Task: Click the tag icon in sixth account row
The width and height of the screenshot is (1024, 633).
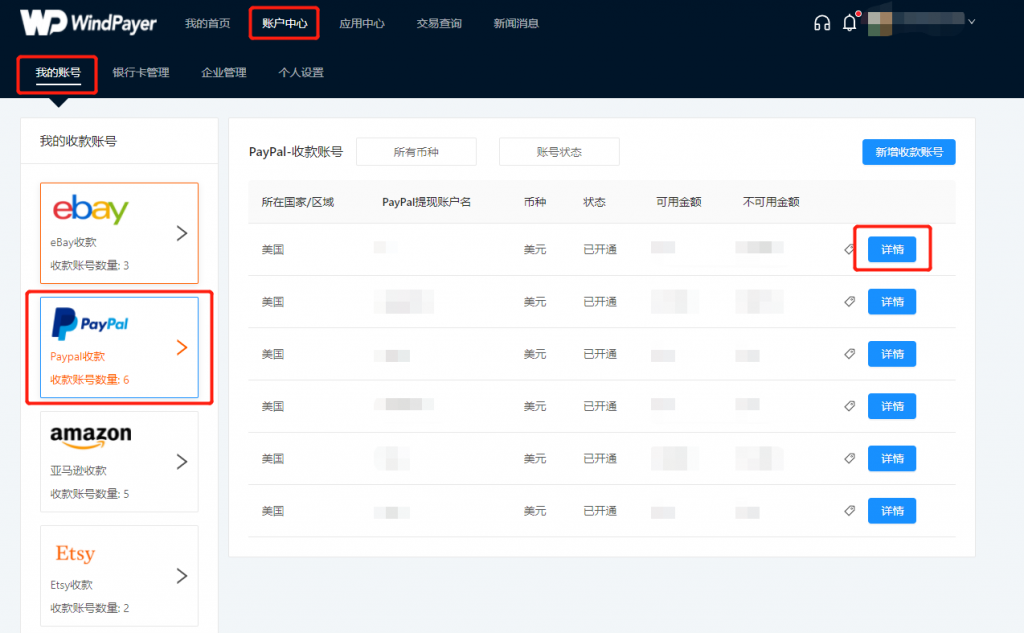Action: [849, 510]
